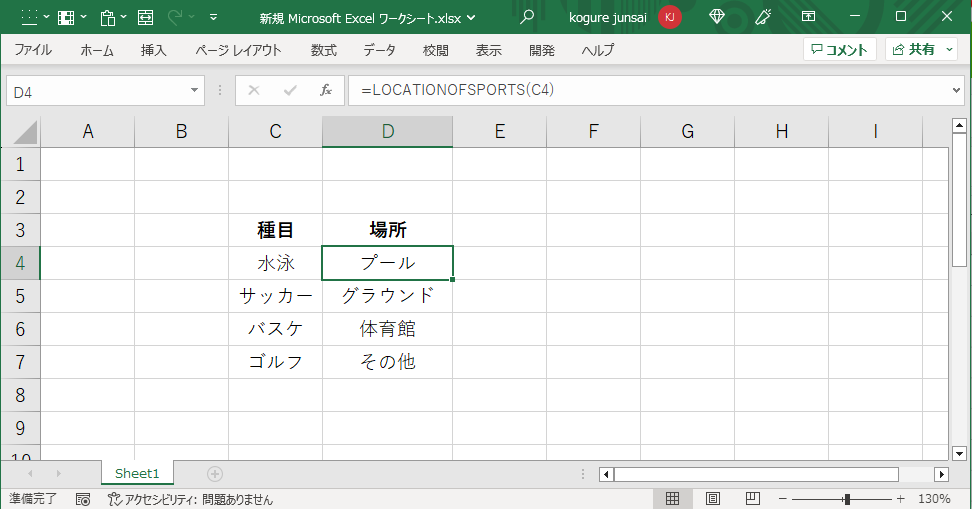Customize Quick Access Toolbar dropdown
The height and width of the screenshot is (509, 972).
213,17
